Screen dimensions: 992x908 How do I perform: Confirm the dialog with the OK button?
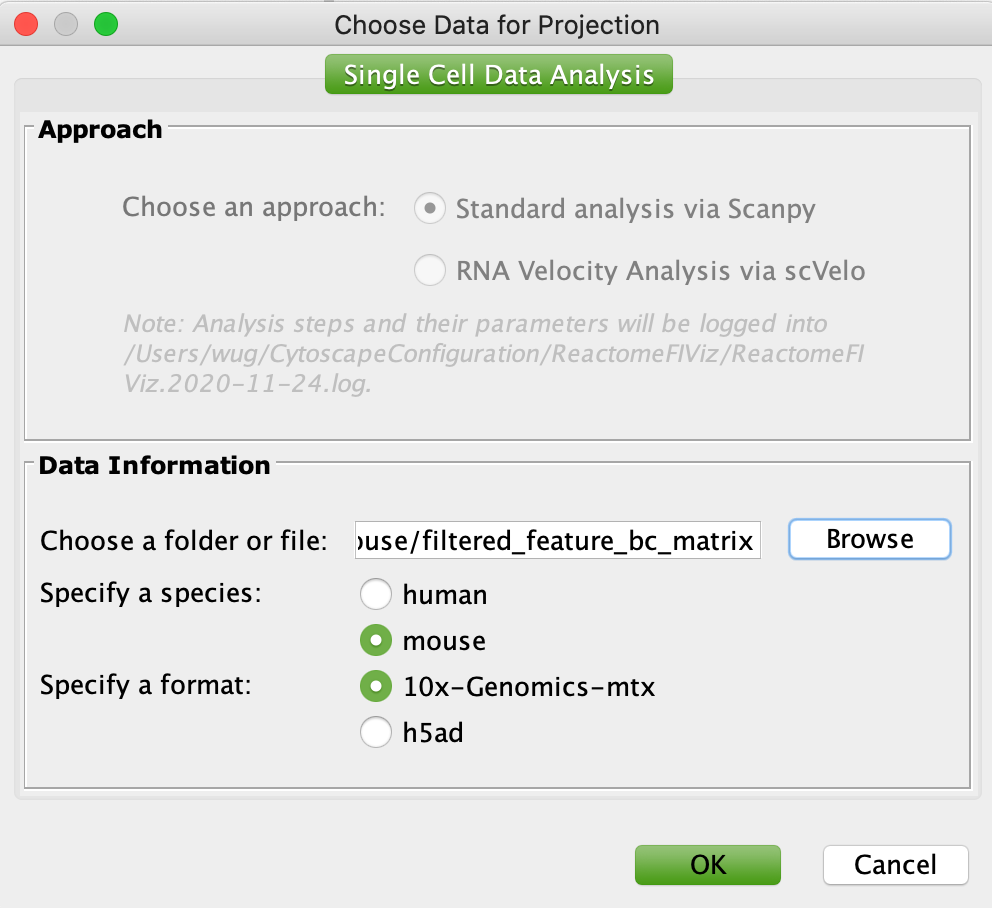click(708, 864)
